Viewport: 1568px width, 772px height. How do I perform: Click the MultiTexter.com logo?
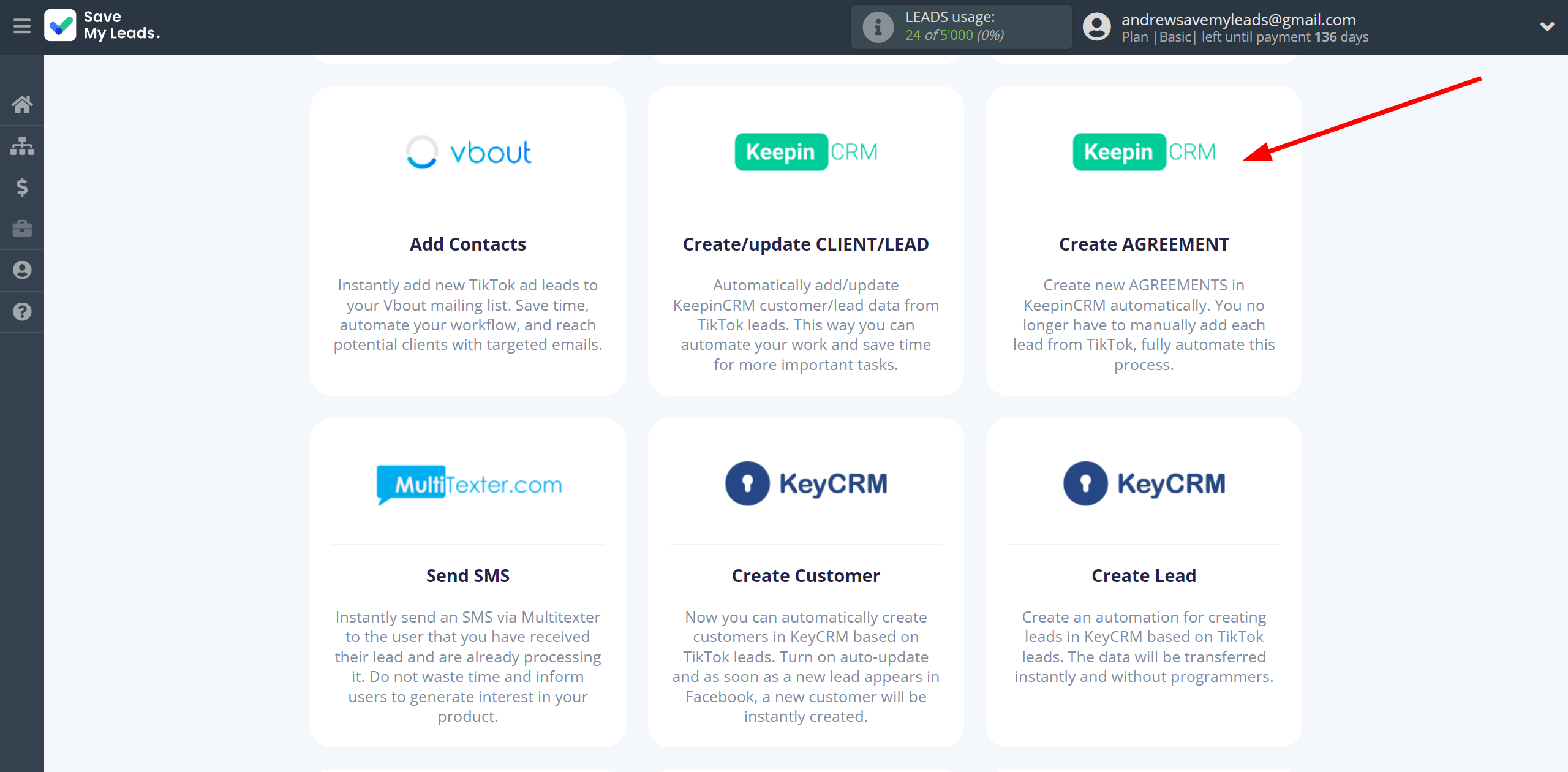pos(469,484)
